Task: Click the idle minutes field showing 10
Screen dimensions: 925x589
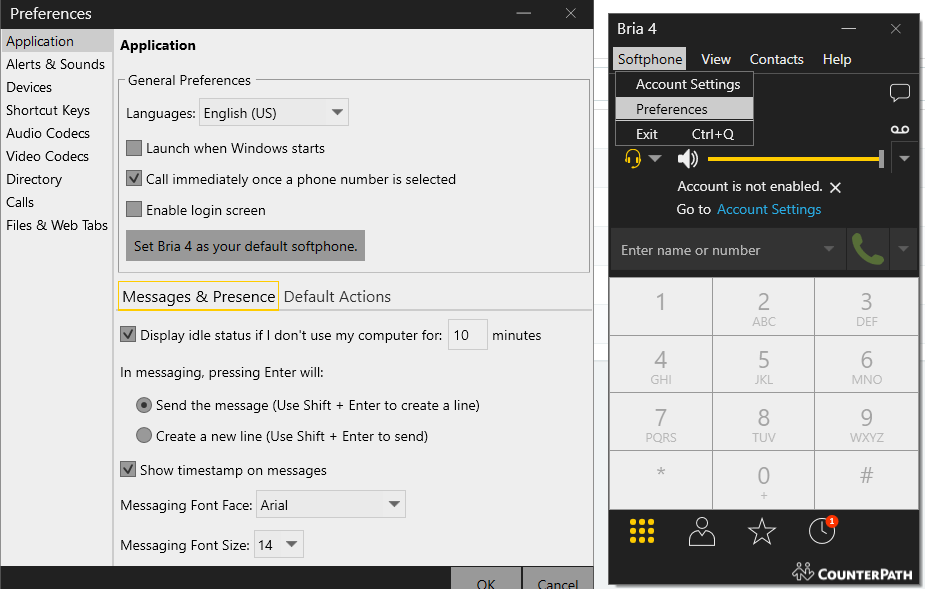Action: [x=468, y=335]
